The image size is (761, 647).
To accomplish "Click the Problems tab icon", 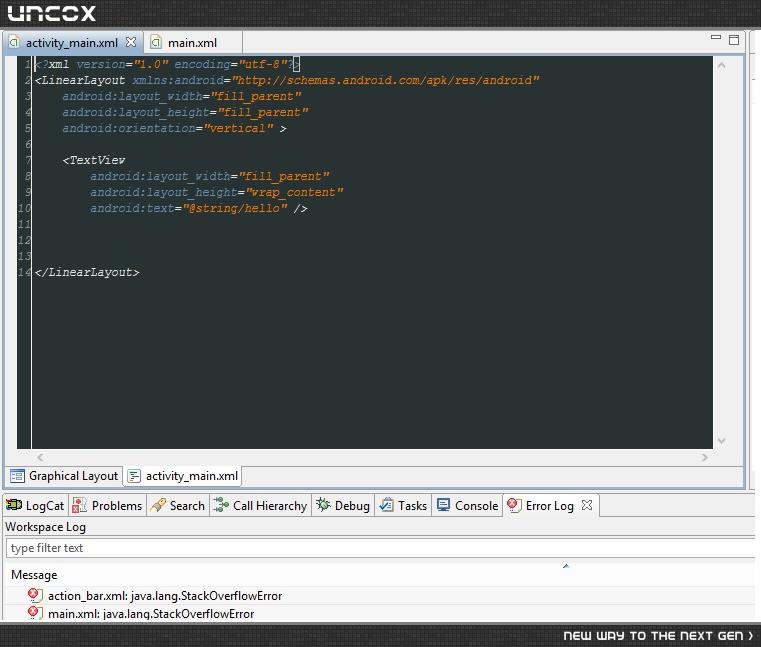I will pos(79,505).
